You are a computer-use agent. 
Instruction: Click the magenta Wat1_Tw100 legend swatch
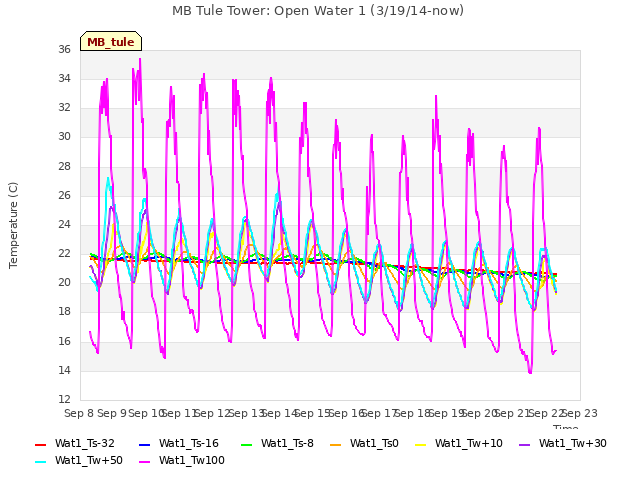pos(145,462)
